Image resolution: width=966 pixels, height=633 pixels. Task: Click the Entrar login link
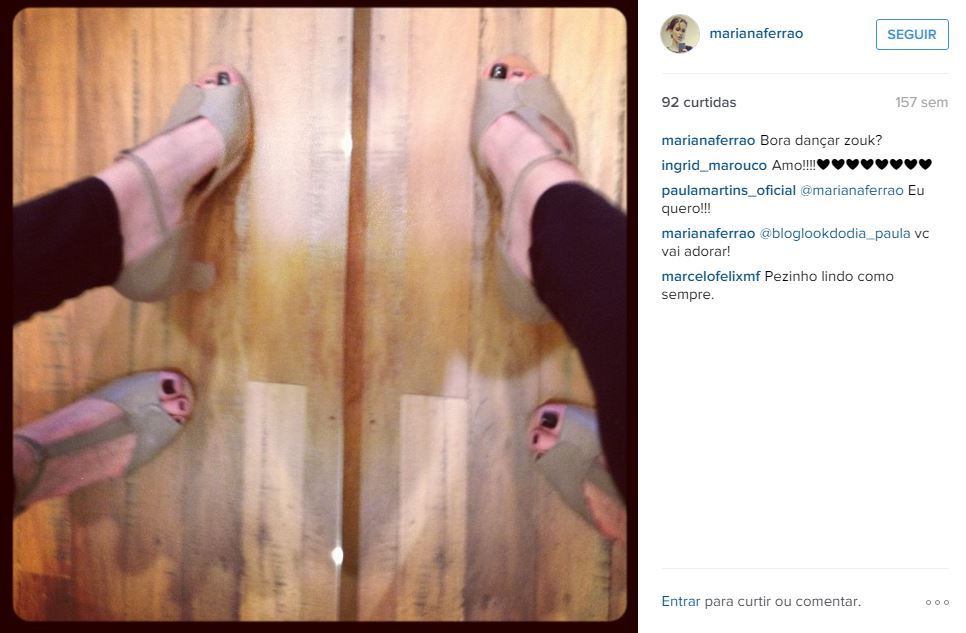pyautogui.click(x=681, y=601)
